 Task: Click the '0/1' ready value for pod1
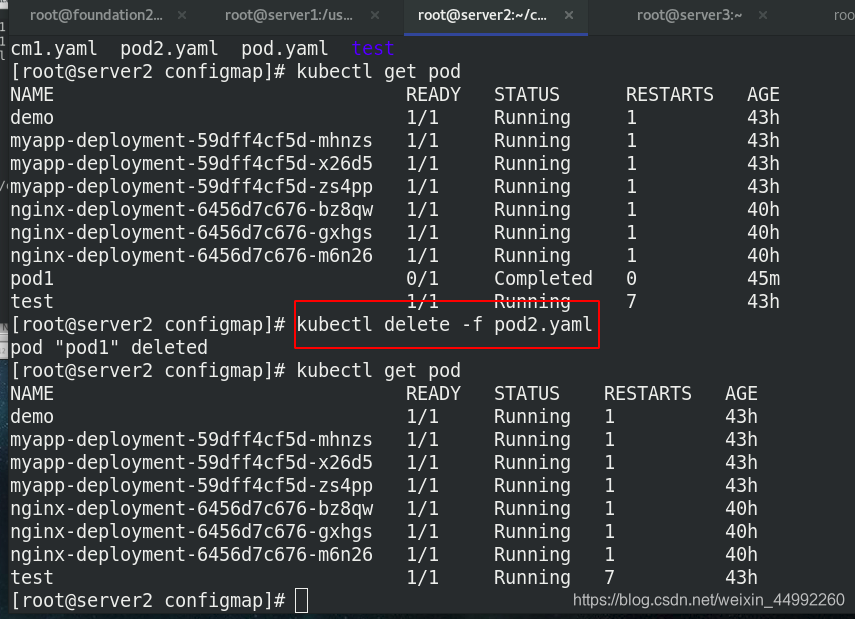422,279
